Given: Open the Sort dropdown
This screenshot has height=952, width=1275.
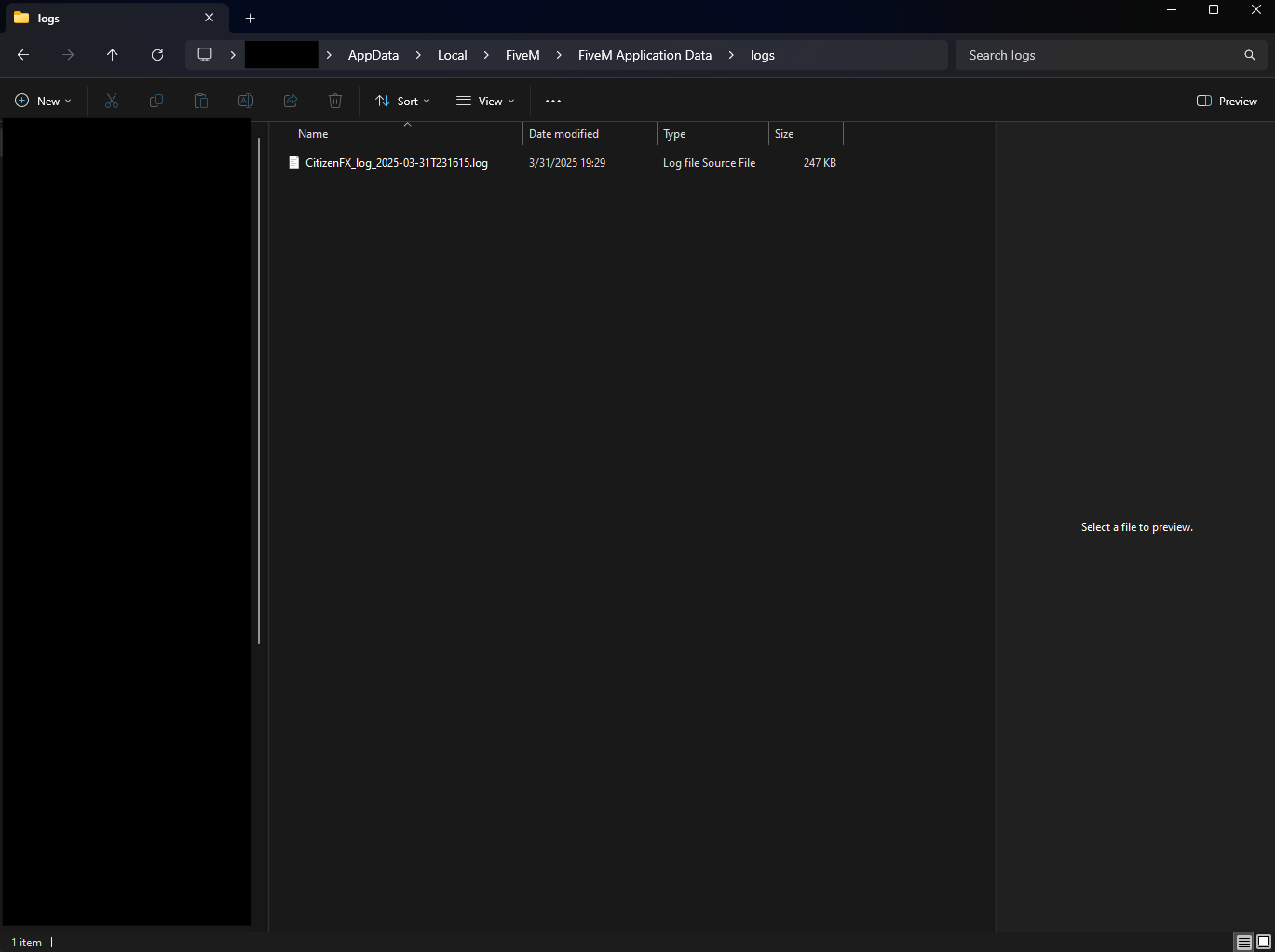Looking at the screenshot, I should [x=401, y=101].
